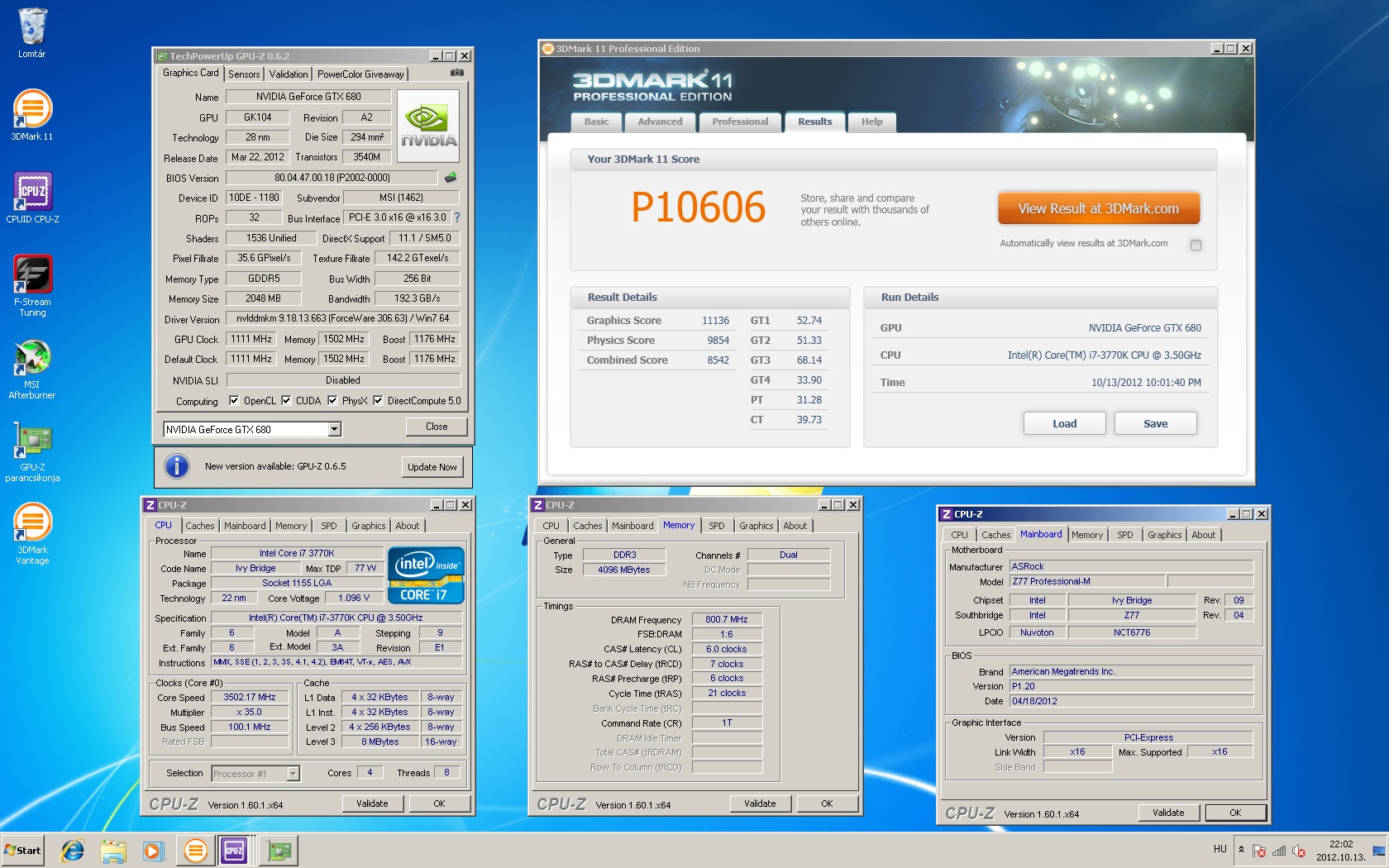Toggle the DirectCompute 5.0 checkbox
The image size is (1389, 868).
click(378, 401)
